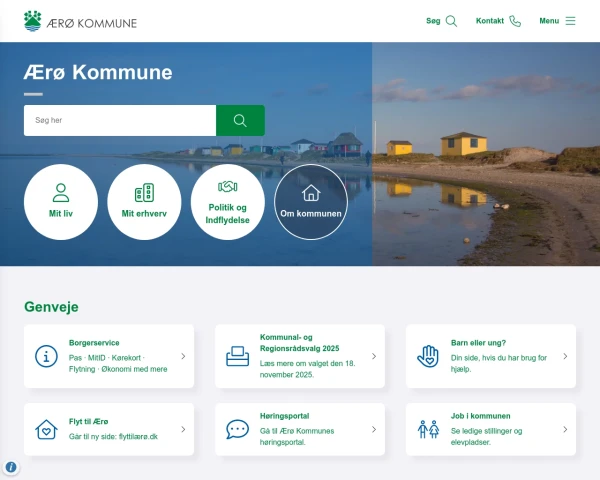Viewport: 600px width, 480px height.
Task: Click the speech bubble Høringsportal icon
Action: (237, 430)
